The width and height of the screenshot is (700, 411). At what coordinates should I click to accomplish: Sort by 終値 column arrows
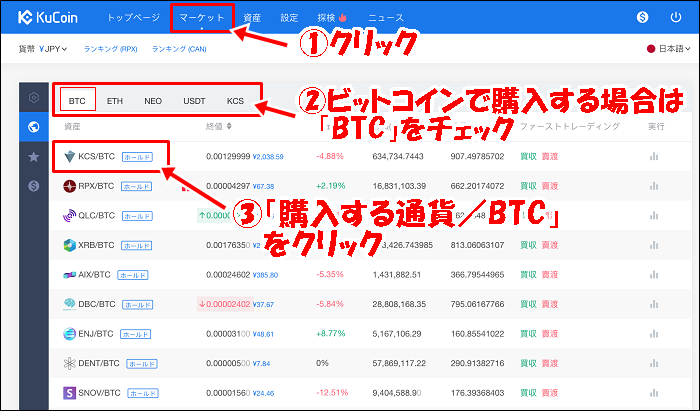point(229,126)
